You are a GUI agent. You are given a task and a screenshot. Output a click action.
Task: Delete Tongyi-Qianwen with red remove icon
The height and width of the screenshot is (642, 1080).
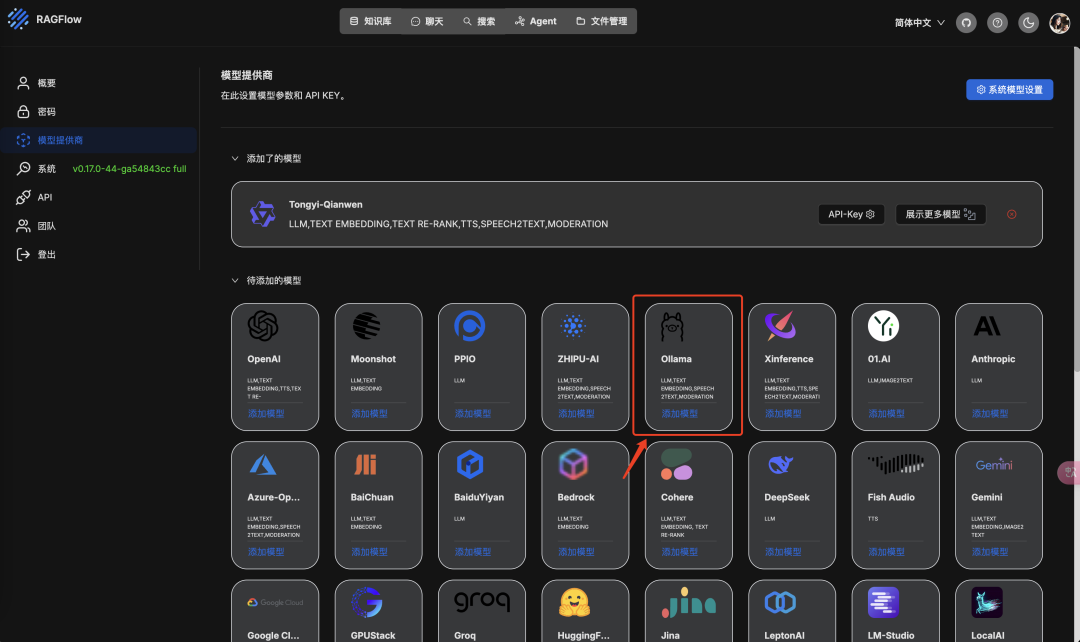point(1011,214)
